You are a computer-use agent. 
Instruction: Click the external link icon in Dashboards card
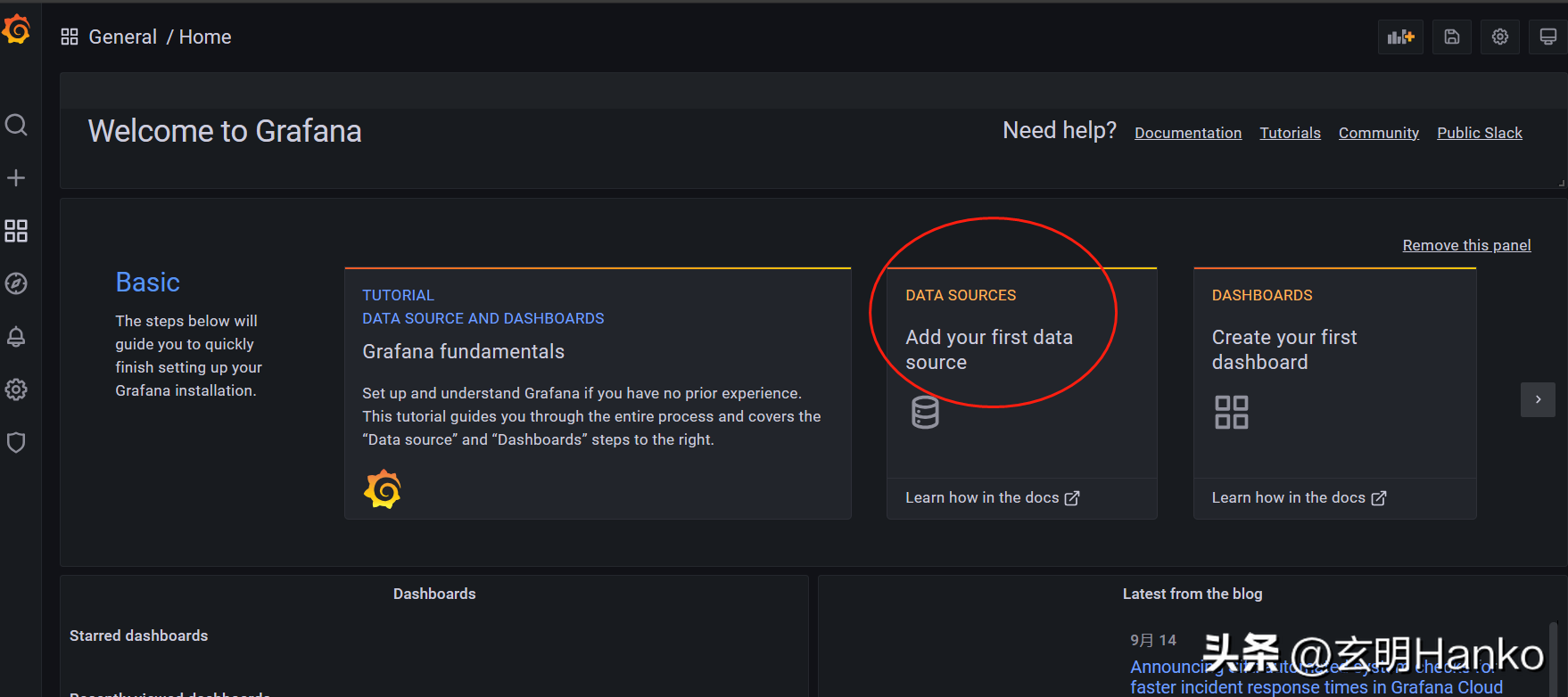click(x=1379, y=498)
